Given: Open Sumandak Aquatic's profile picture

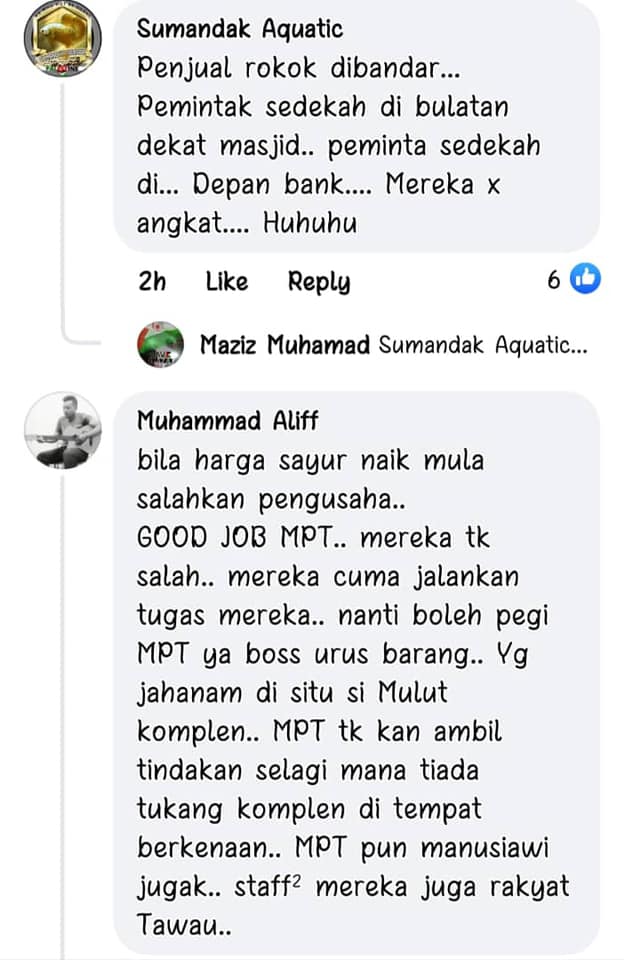Looking at the screenshot, I should click(62, 39).
